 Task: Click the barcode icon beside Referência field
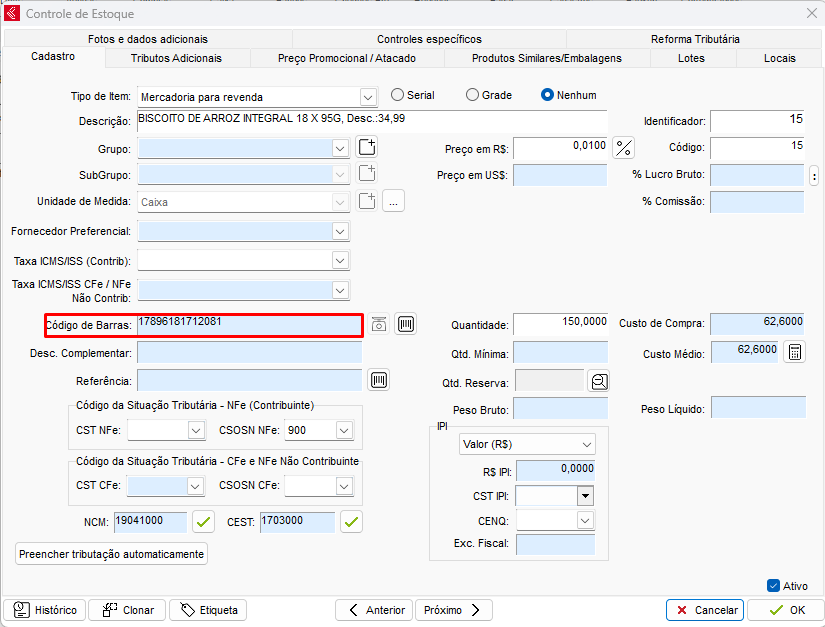379,380
